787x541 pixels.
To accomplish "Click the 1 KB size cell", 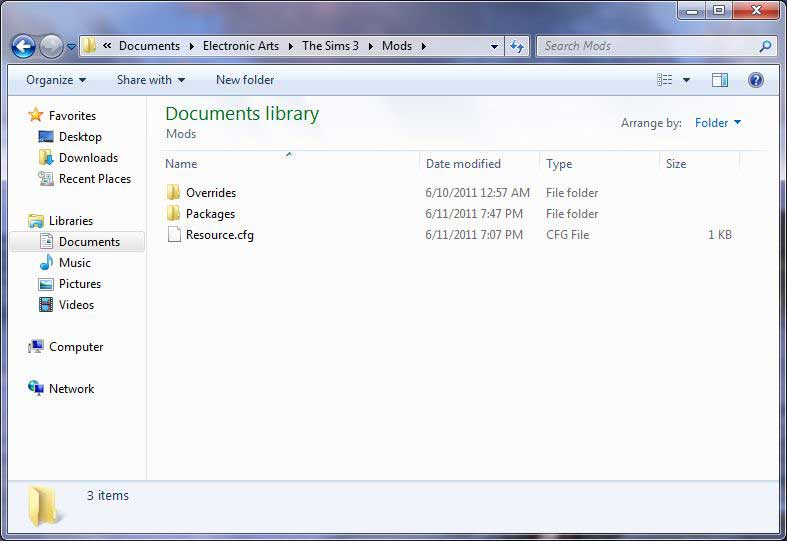I will (719, 235).
